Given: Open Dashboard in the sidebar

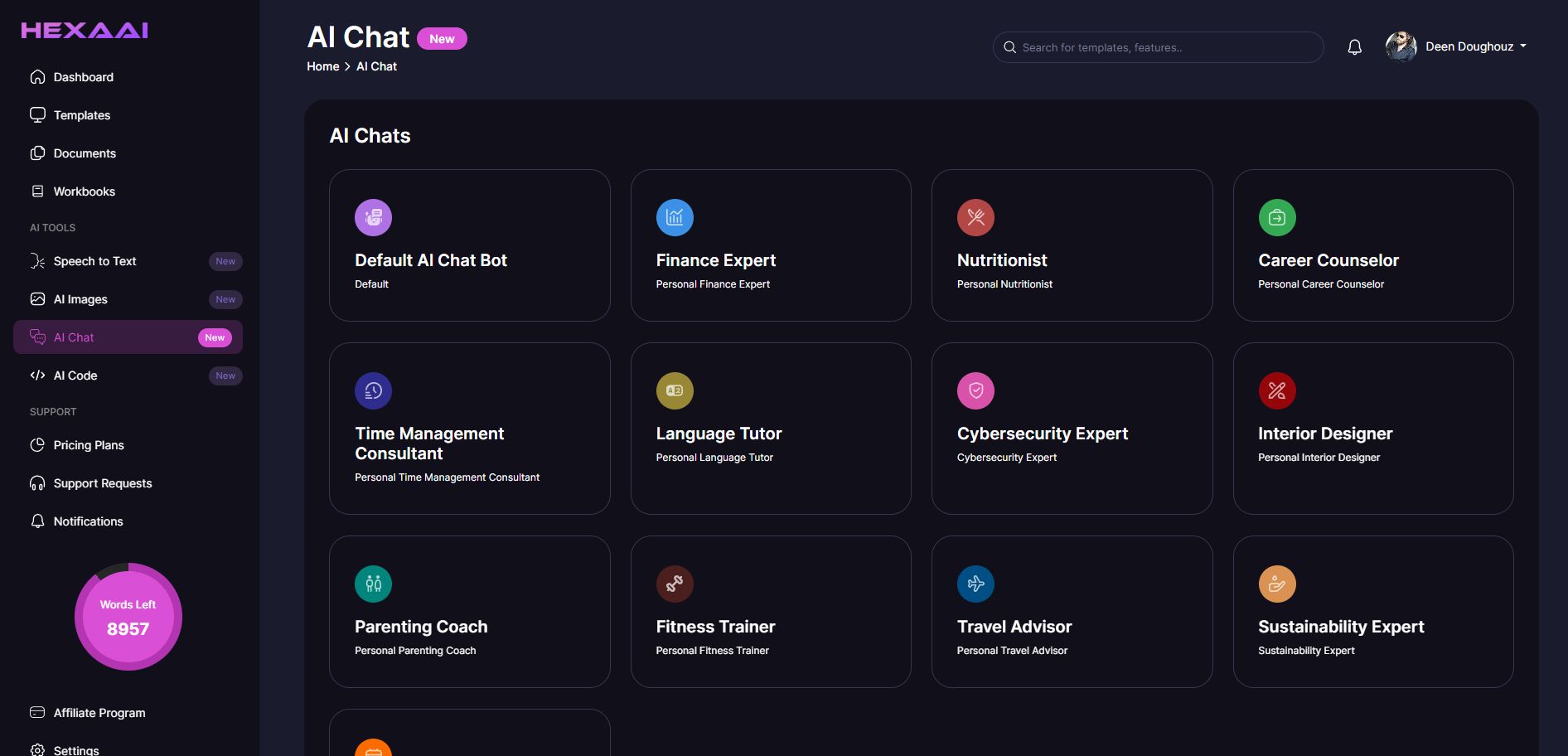Looking at the screenshot, I should 83,77.
